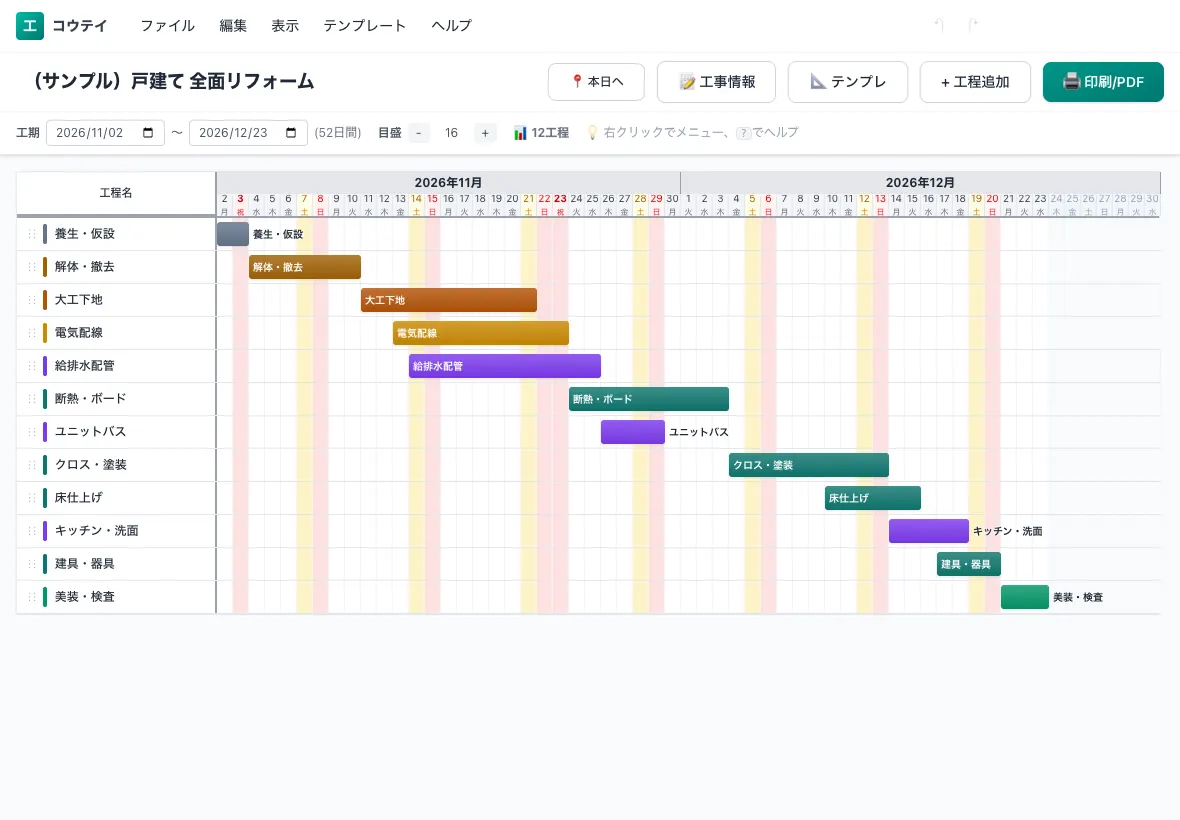The height and width of the screenshot is (820, 1180).
Task: Click the (52日間) duration label
Action: [338, 133]
